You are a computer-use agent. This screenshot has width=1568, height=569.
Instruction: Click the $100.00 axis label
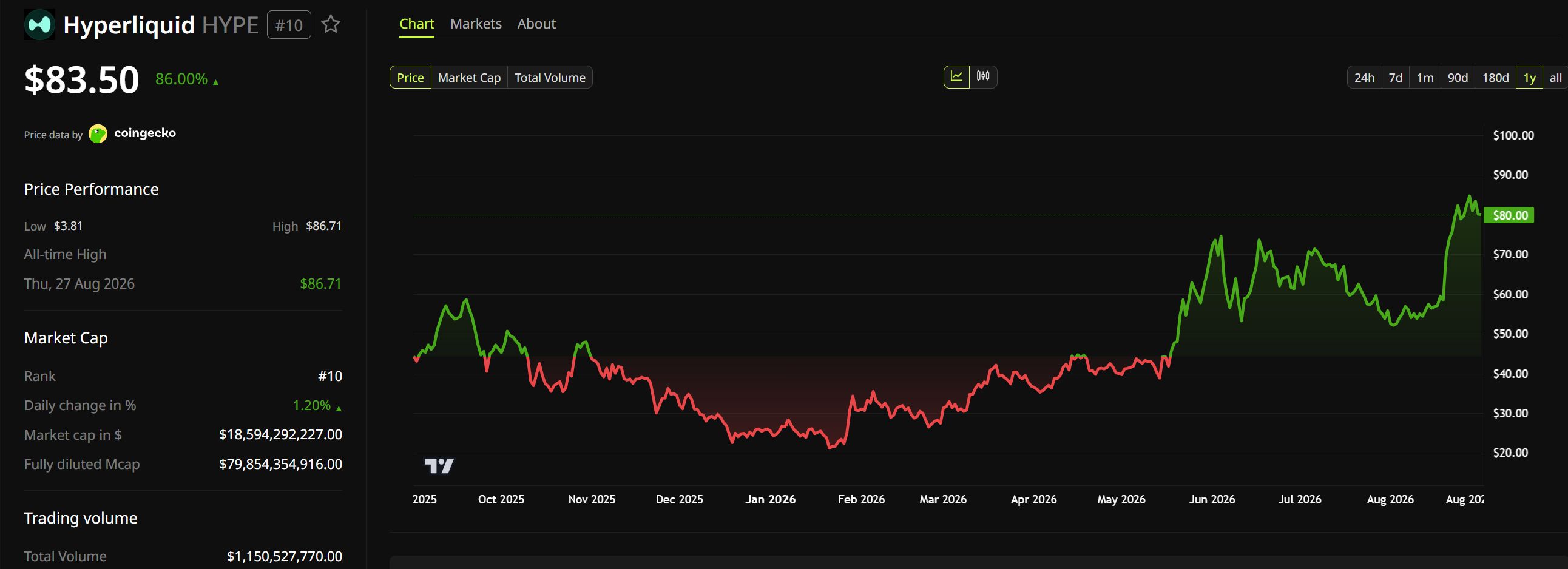pyautogui.click(x=1513, y=136)
